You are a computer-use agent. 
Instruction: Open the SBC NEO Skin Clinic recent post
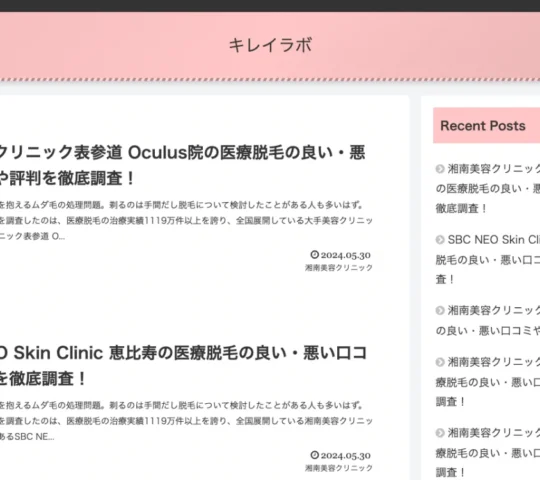pyautogui.click(x=488, y=259)
